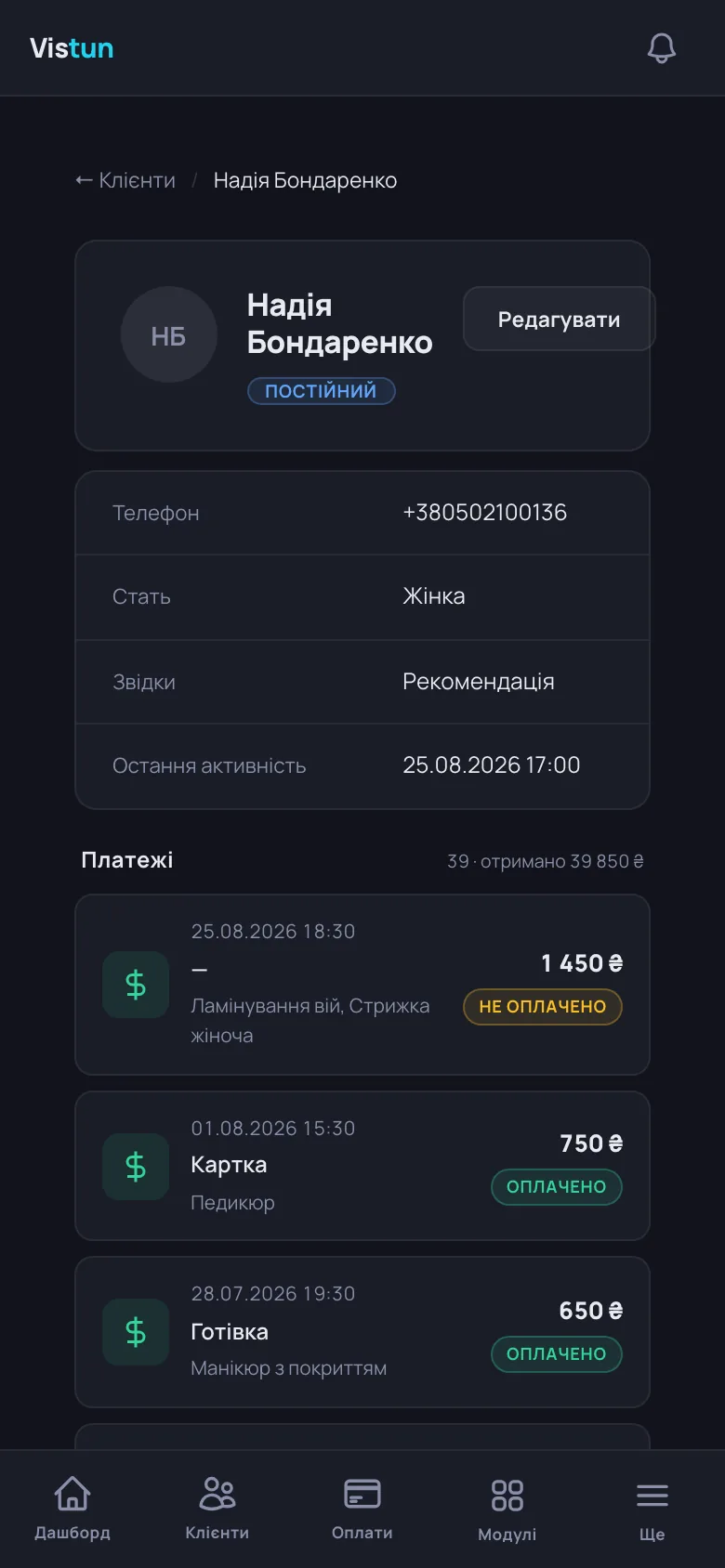Click the НЕ ОПЛАЧЕНО badge
The height and width of the screenshot is (1568, 725).
(x=543, y=1007)
